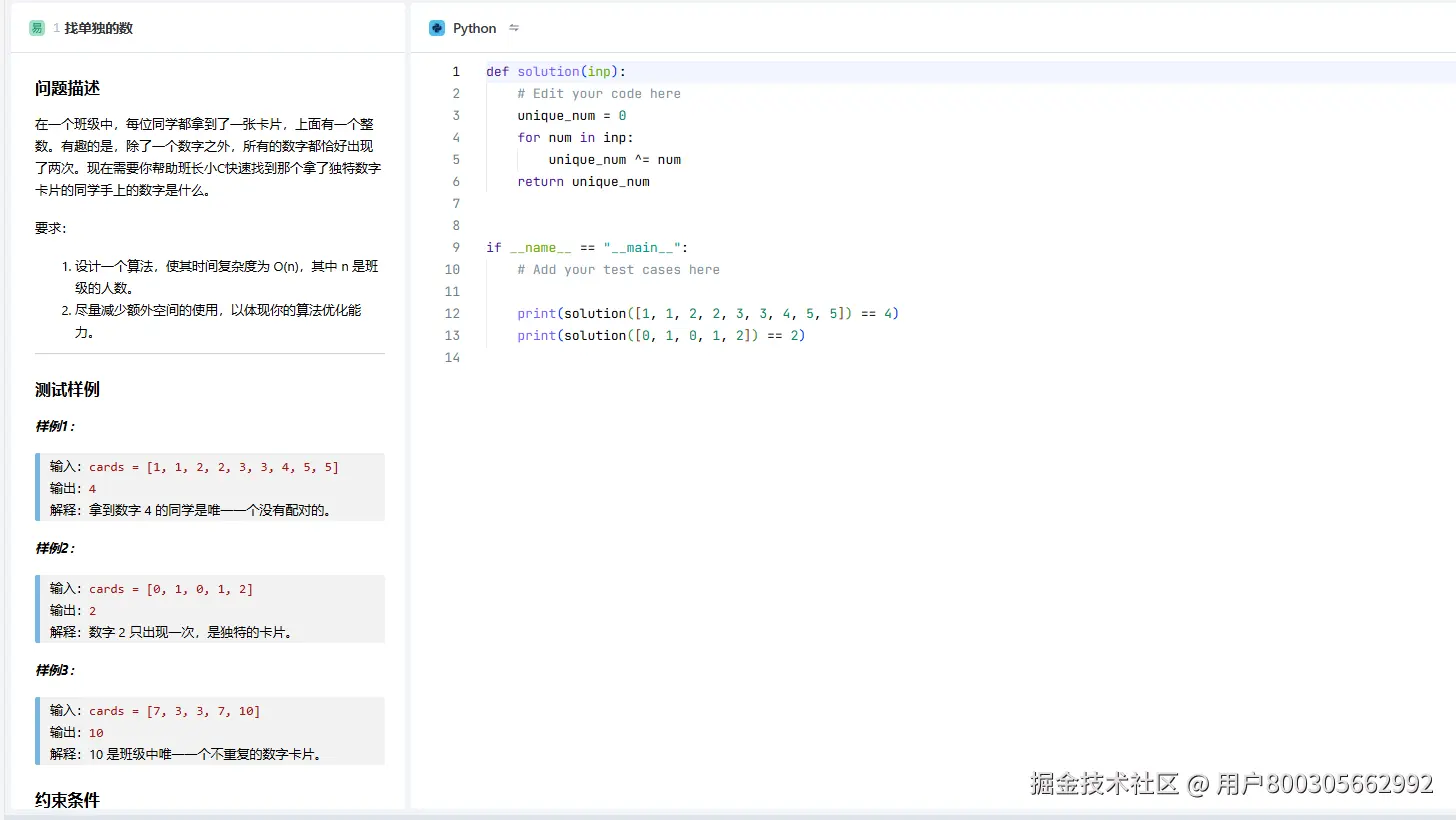The width and height of the screenshot is (1456, 820).
Task: Click the first requirement about O(n) complexity
Action: pyautogui.click(x=227, y=277)
